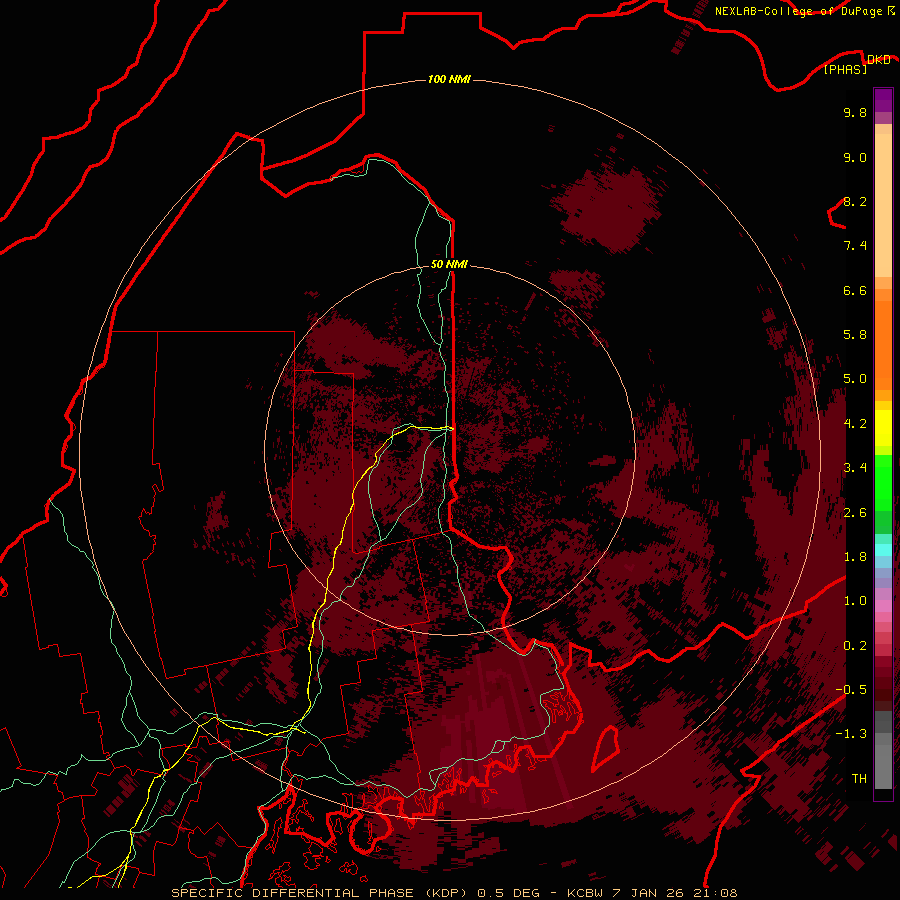Pick the purple top segment of color bar

(883, 100)
